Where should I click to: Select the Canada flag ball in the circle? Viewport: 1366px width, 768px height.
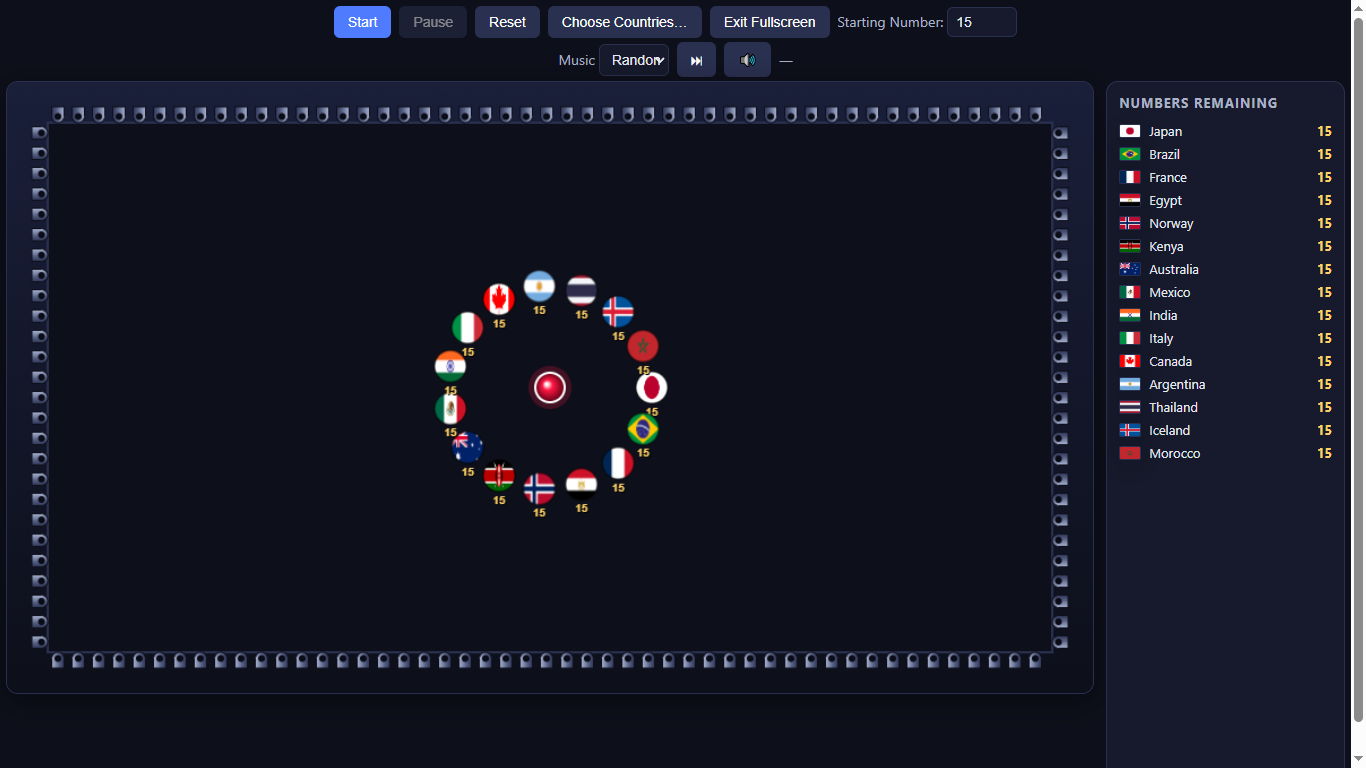(x=499, y=299)
